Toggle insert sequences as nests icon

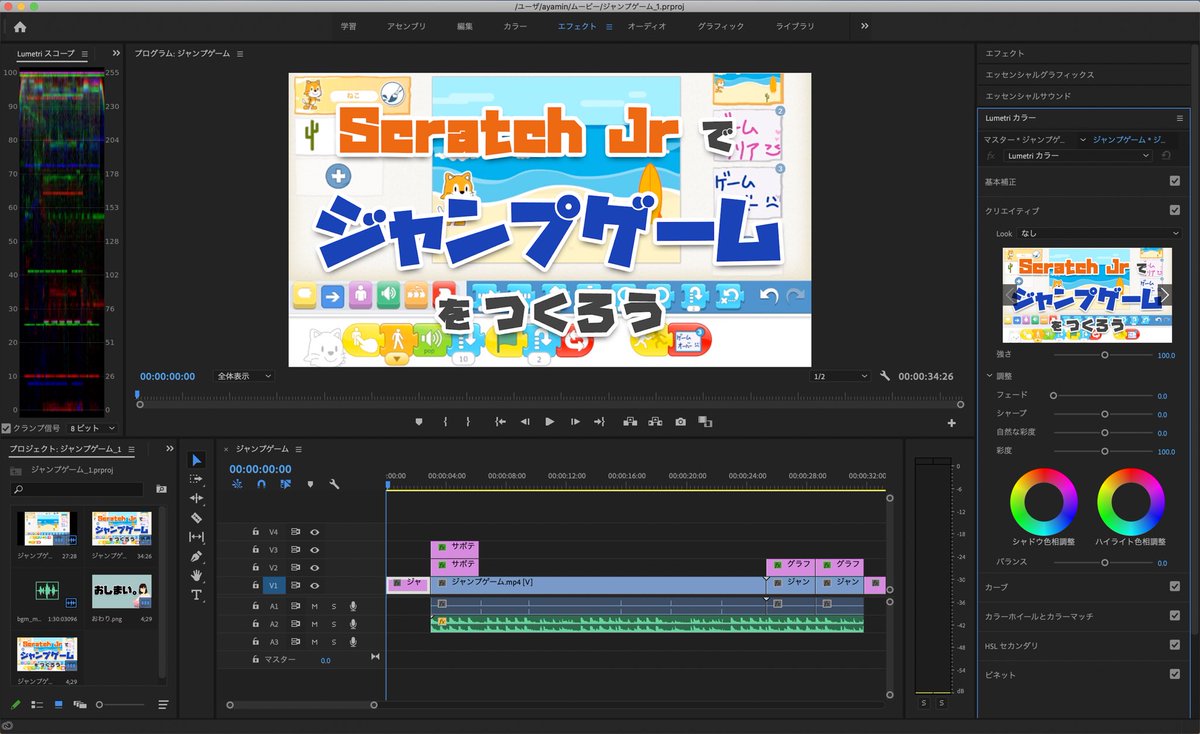pos(237,484)
